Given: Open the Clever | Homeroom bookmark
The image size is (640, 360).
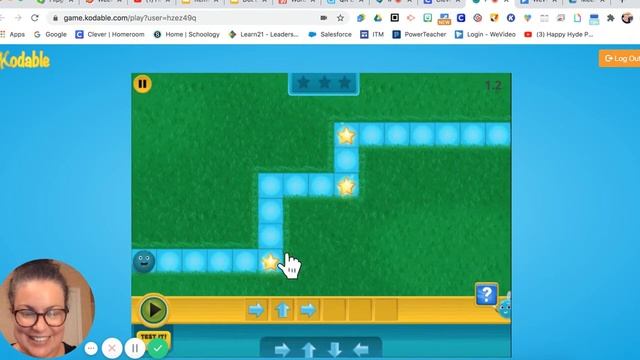Looking at the screenshot, I should pyautogui.click(x=110, y=35).
